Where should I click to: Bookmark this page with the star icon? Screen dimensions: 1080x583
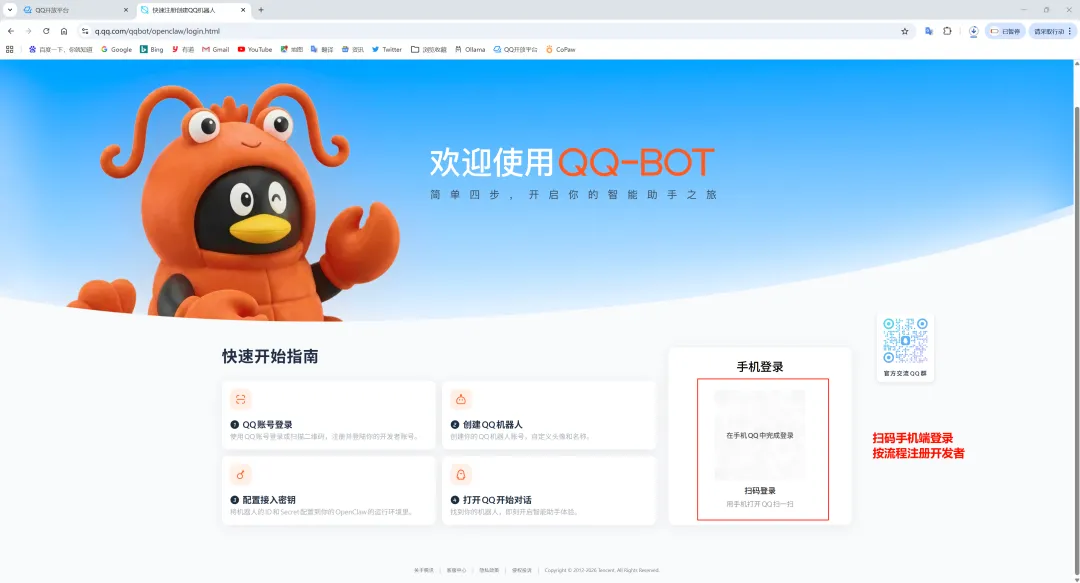(904, 31)
